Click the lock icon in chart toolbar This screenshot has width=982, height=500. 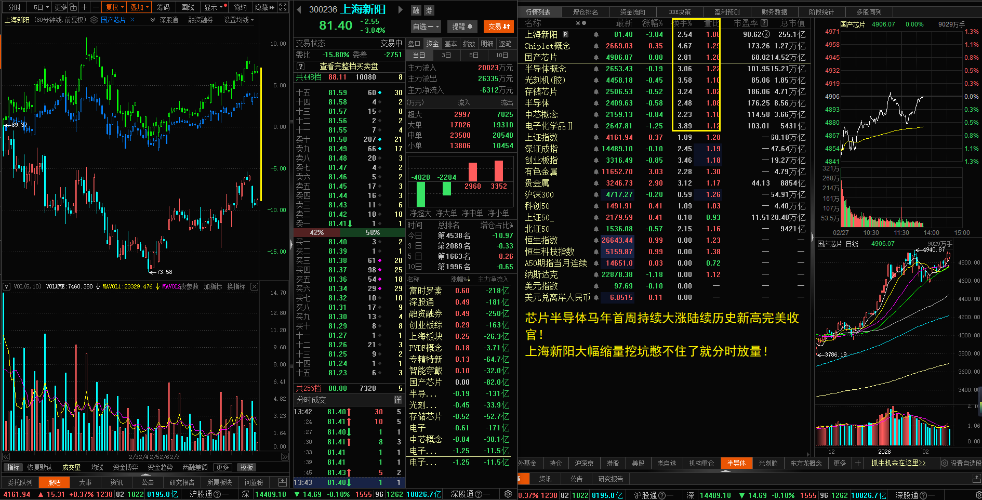click(73, 8)
